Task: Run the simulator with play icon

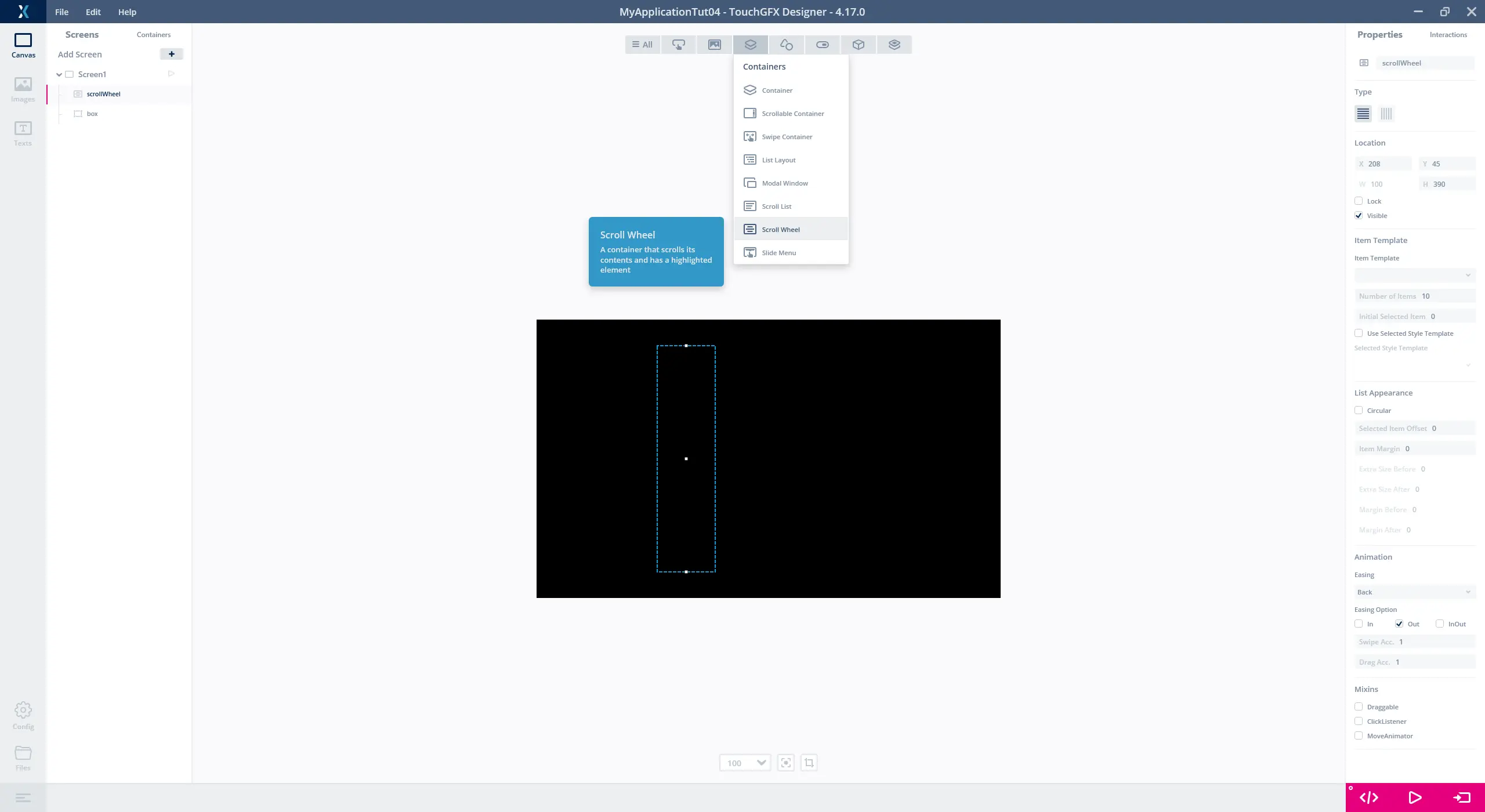Action: (1415, 797)
